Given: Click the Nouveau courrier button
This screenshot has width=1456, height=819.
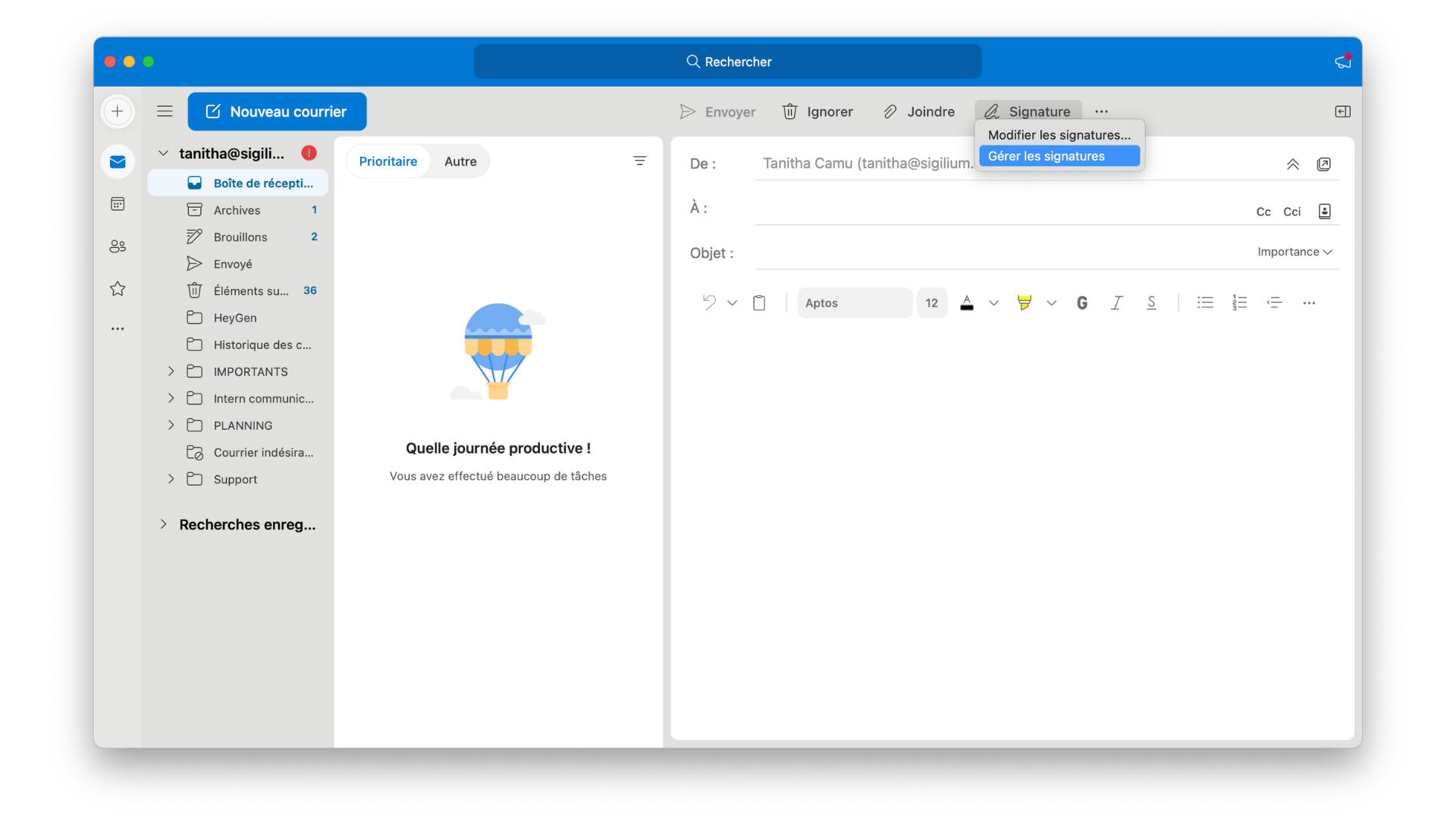Looking at the screenshot, I should click(277, 111).
